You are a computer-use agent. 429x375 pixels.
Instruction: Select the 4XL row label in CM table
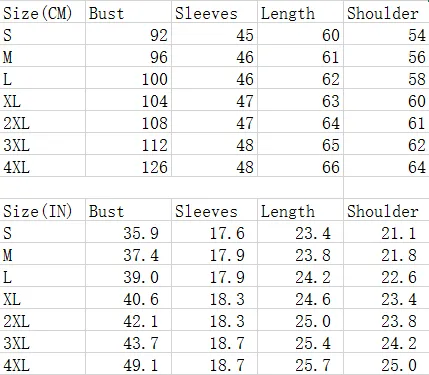pos(42,166)
